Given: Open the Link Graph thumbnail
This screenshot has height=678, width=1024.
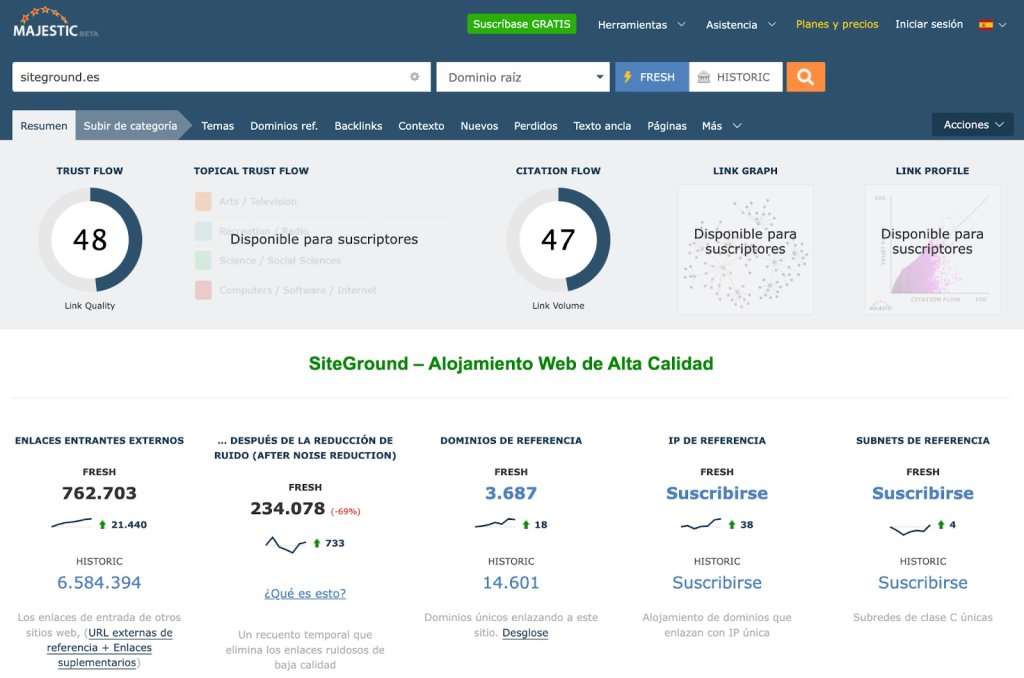Looking at the screenshot, I should coord(745,250).
